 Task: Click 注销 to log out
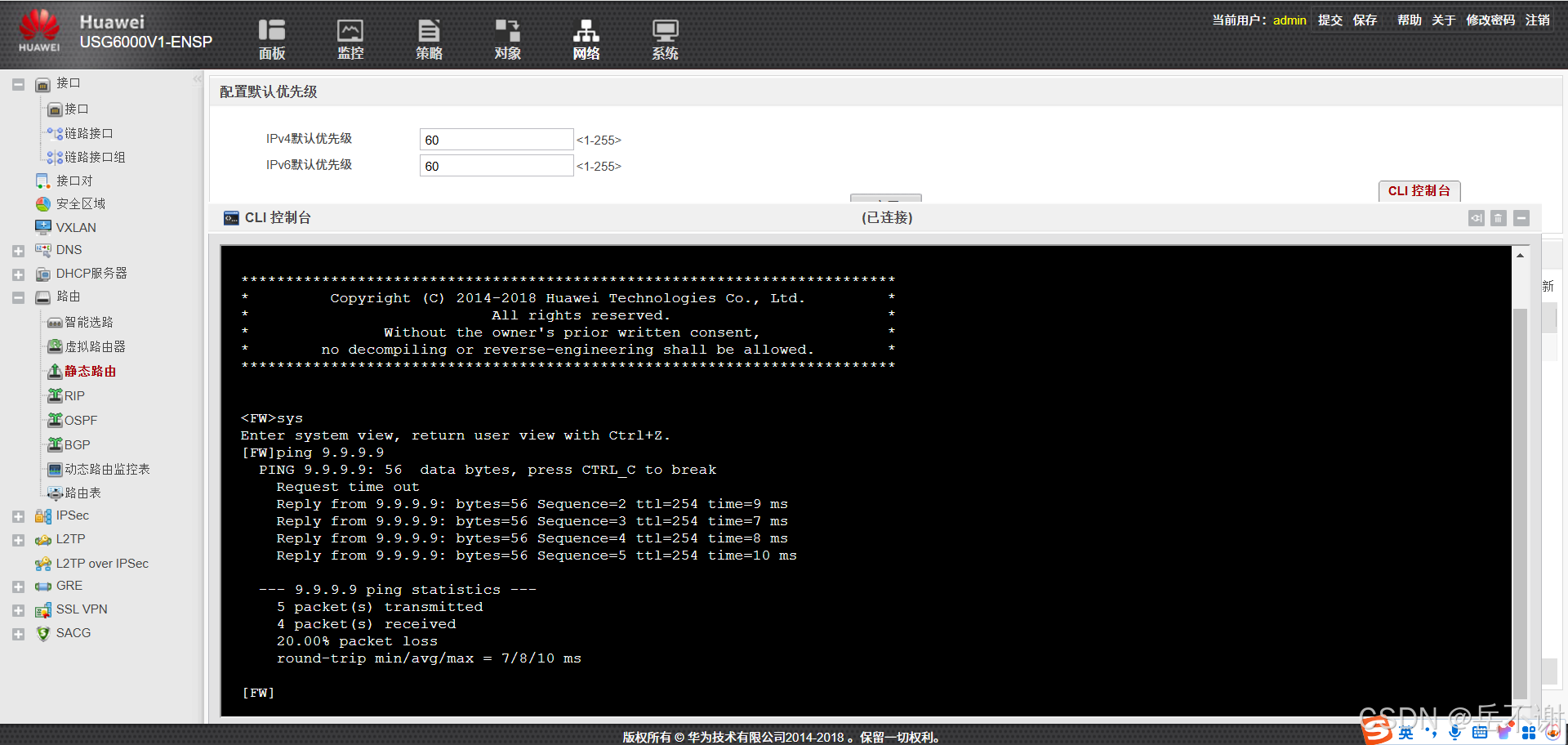pyautogui.click(x=1538, y=20)
